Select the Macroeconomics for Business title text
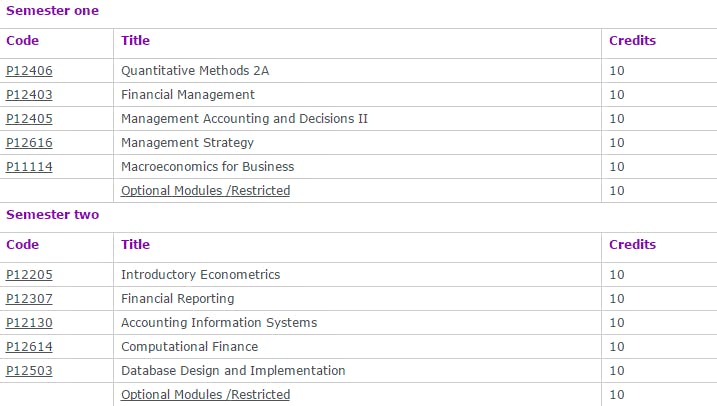 point(207,167)
